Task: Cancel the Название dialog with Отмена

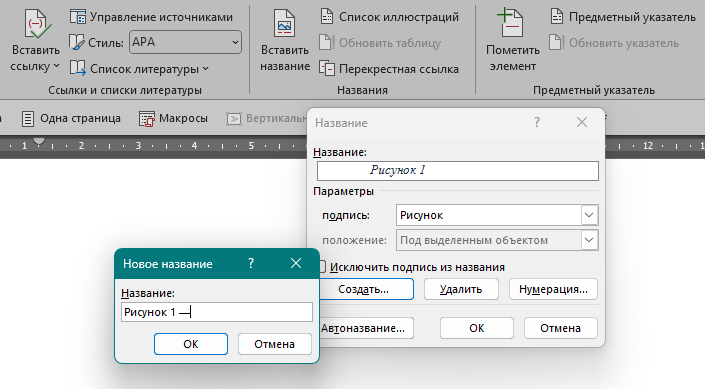Action: coord(560,328)
